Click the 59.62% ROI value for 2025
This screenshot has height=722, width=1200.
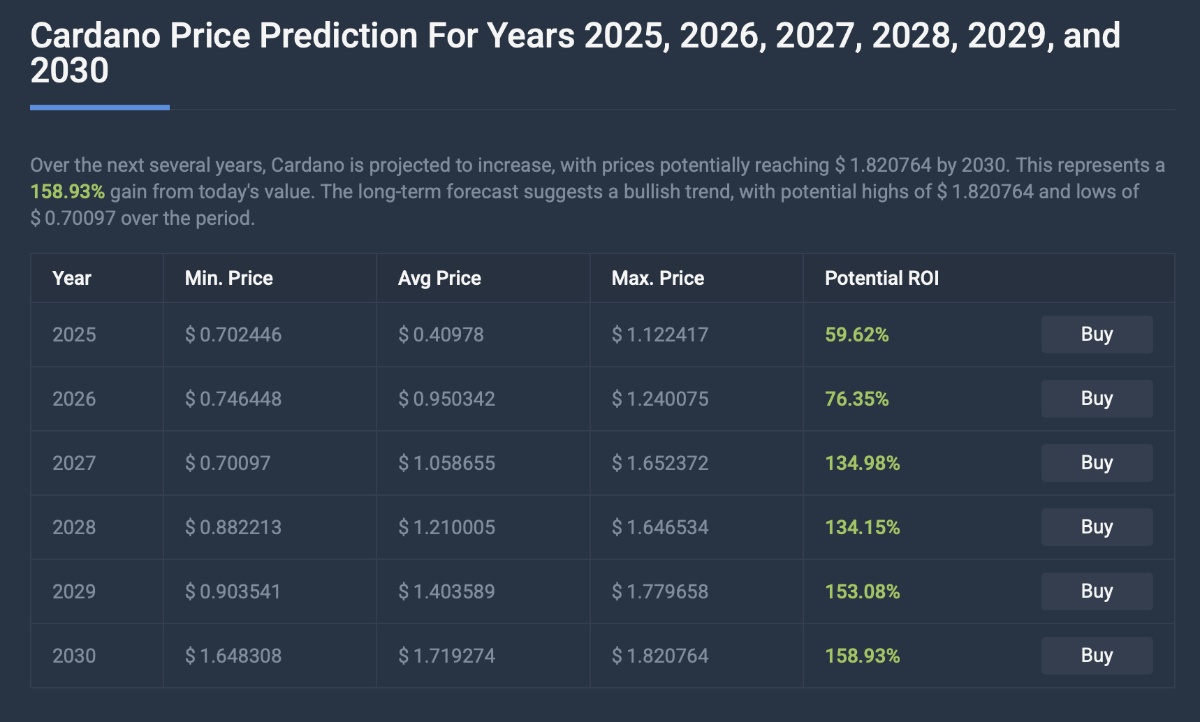click(x=857, y=335)
